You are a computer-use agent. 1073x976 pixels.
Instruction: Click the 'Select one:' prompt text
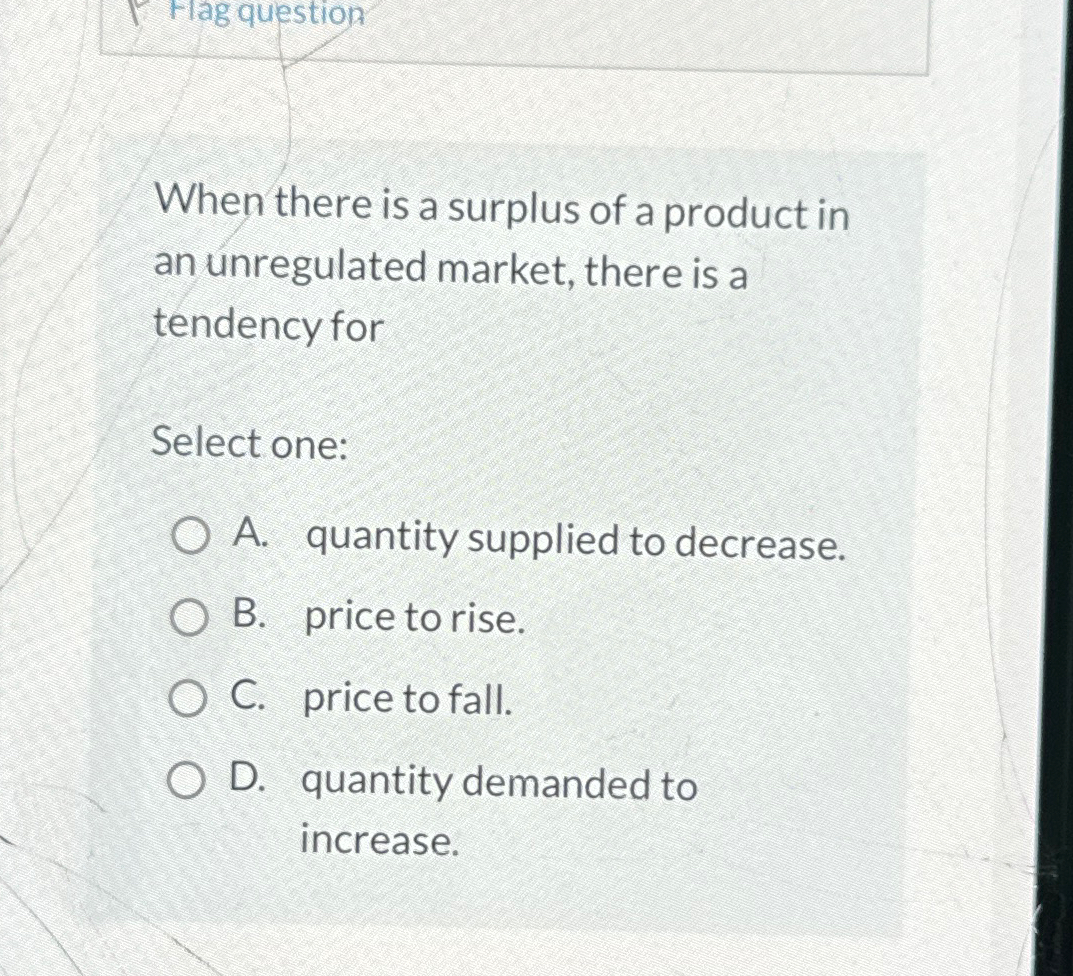[248, 442]
